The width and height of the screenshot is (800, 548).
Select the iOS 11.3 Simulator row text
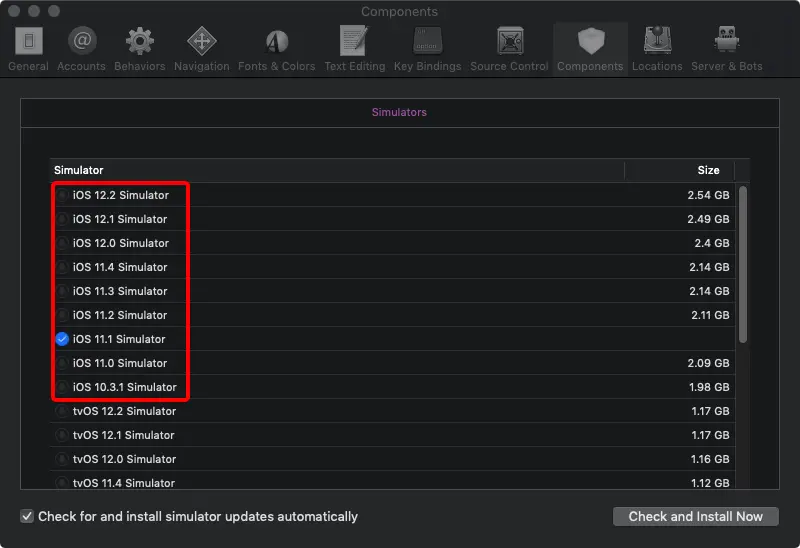[x=120, y=291]
